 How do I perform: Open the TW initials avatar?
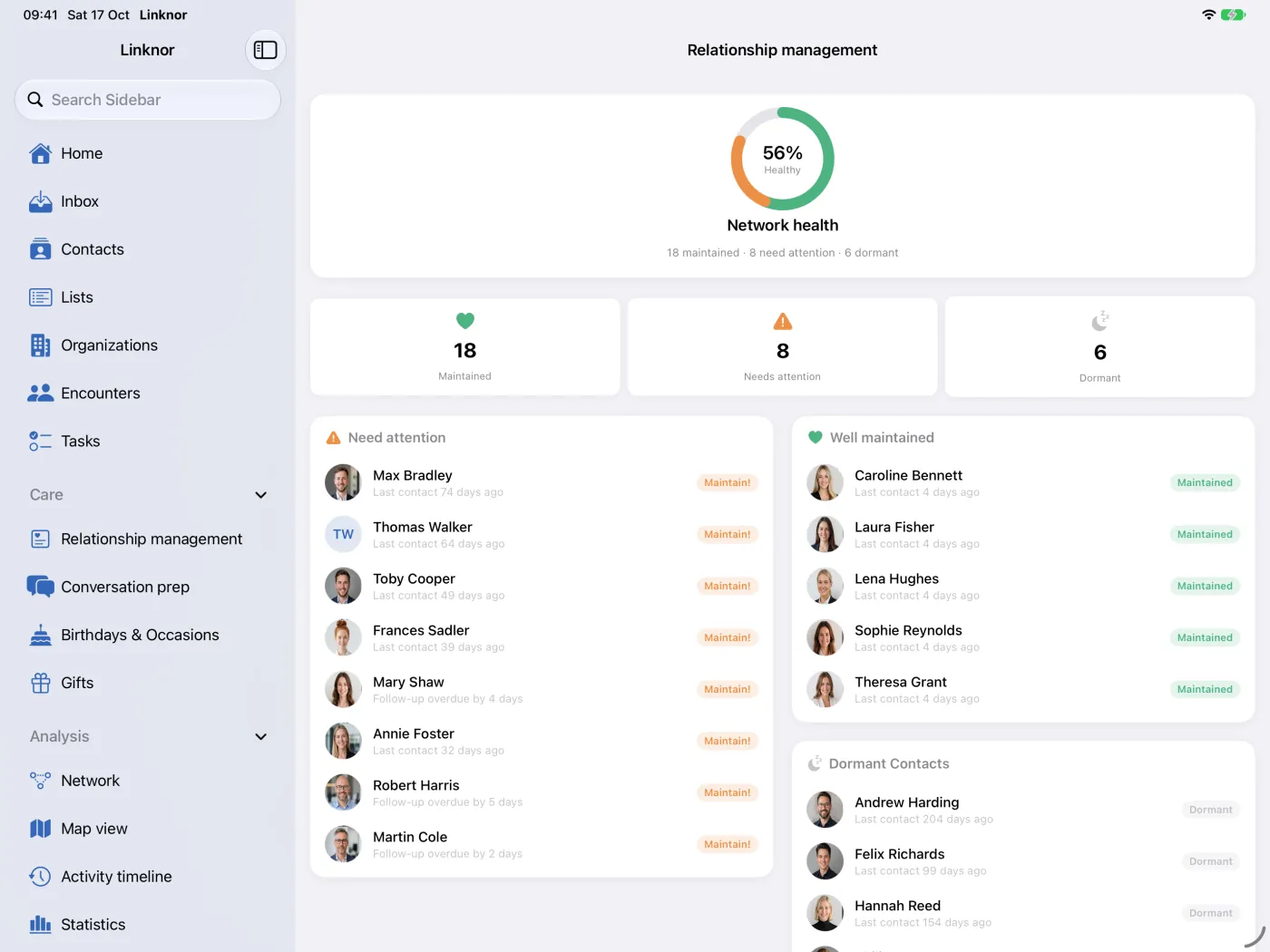pyautogui.click(x=343, y=534)
